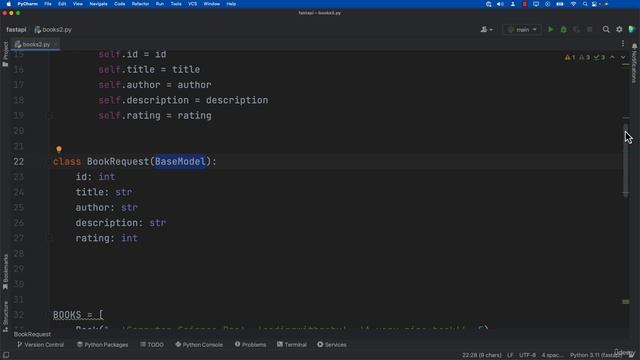This screenshot has width=640, height=360.
Task: Click the word description on line 26
Action: (107, 223)
